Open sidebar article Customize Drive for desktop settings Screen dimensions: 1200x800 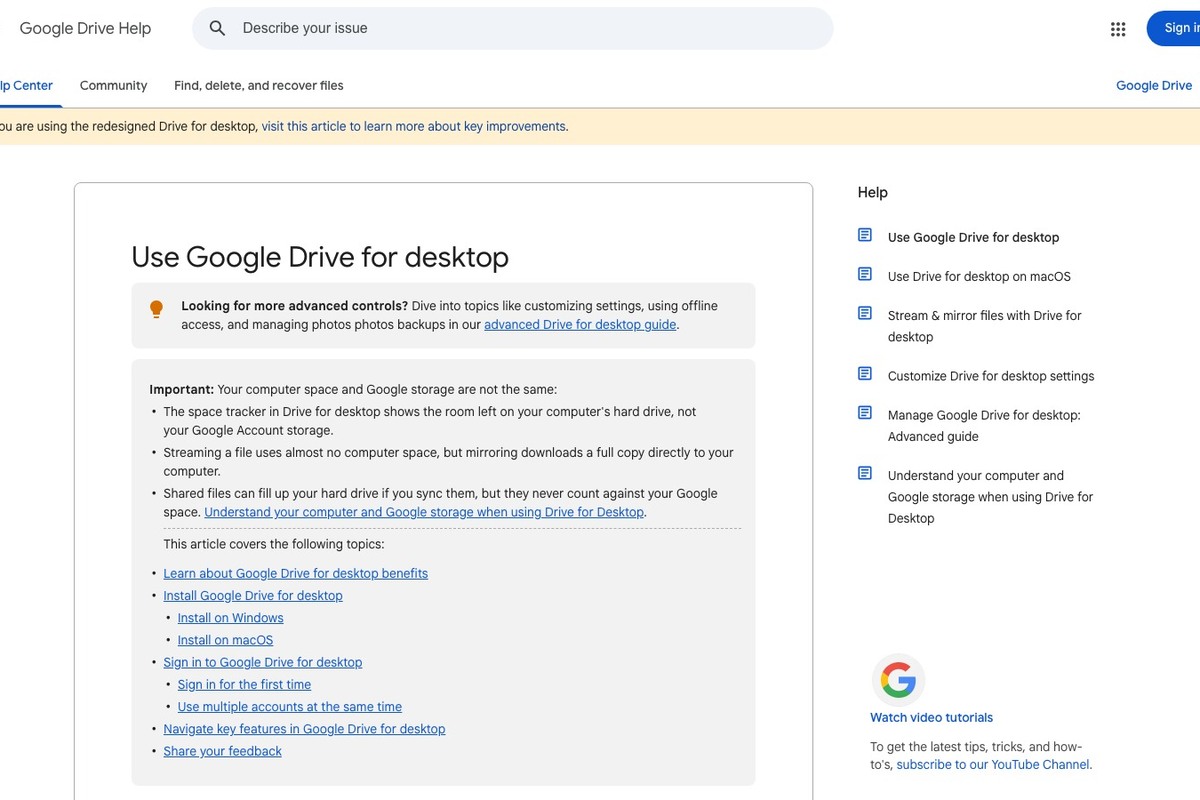click(x=991, y=377)
